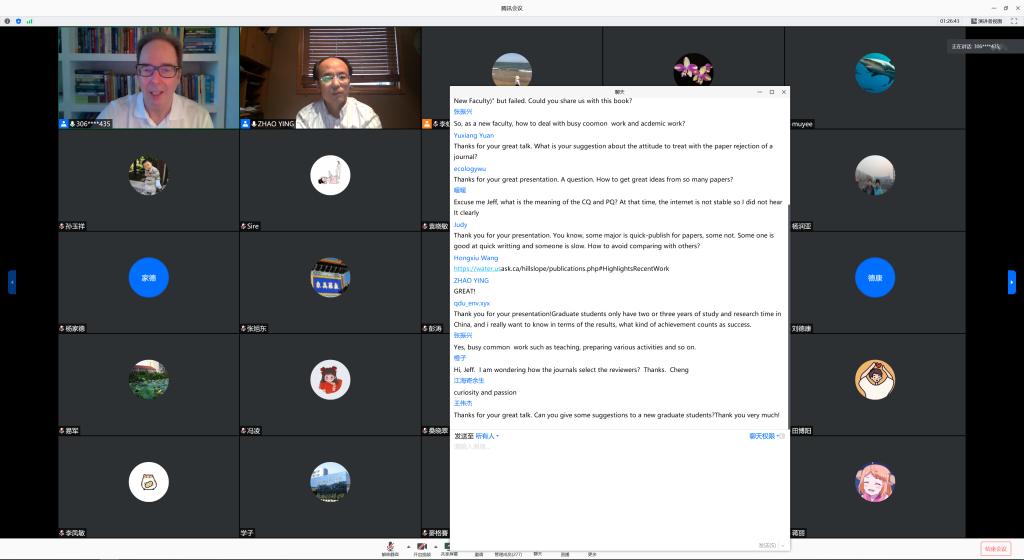Minimize the chat pop-up window
This screenshot has height=560, width=1024.
click(760, 92)
